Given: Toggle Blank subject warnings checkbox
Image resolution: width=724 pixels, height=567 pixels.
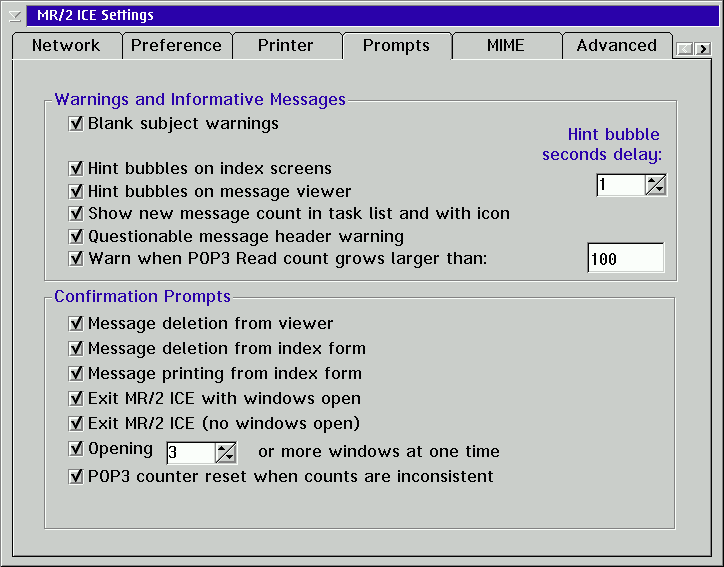Looking at the screenshot, I should coord(76,124).
